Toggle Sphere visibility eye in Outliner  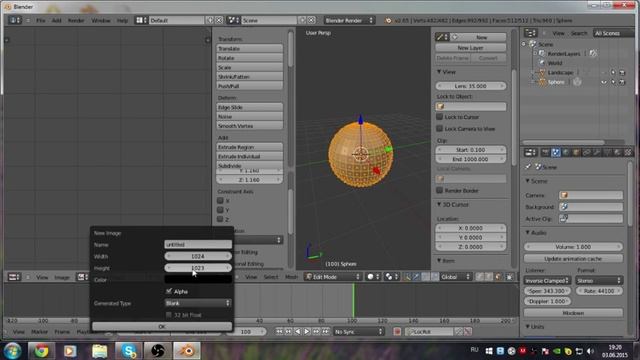pyautogui.click(x=604, y=82)
